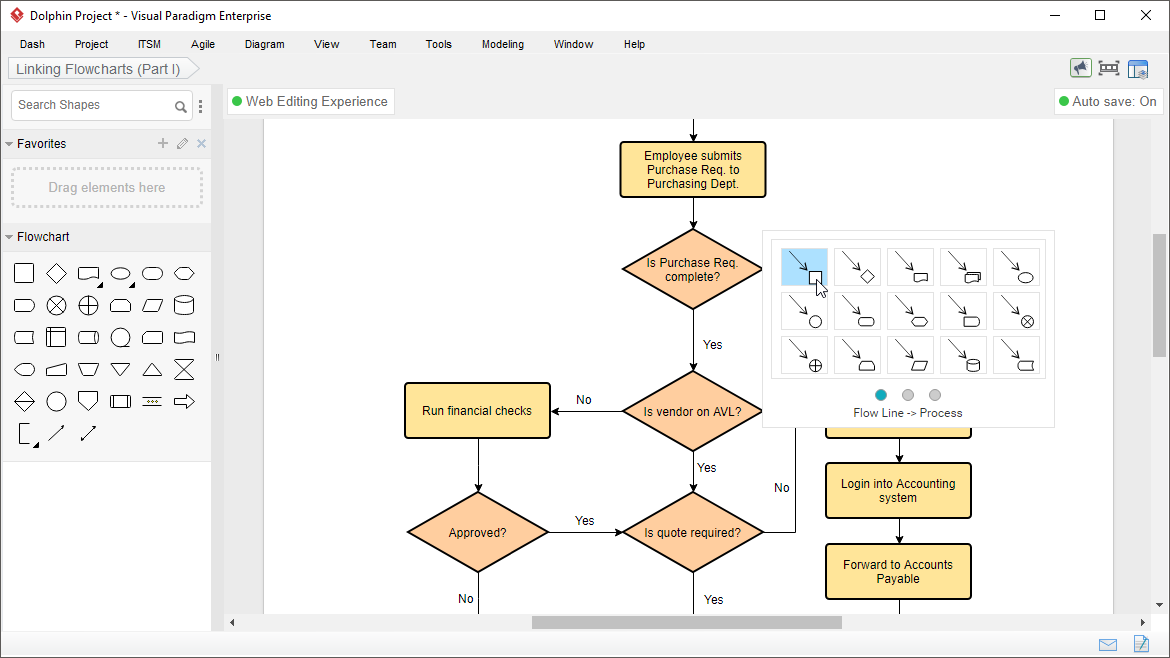Select the second page dot in the shape popup
This screenshot has width=1170, height=658.
(x=908, y=395)
